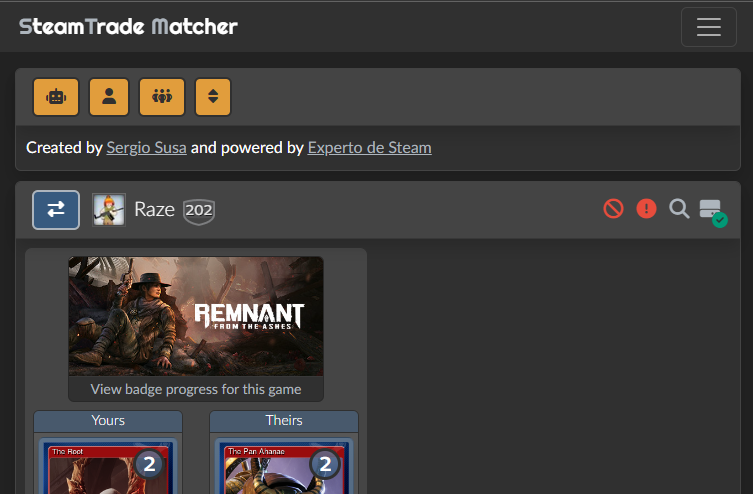Click the Yours column header

point(108,421)
